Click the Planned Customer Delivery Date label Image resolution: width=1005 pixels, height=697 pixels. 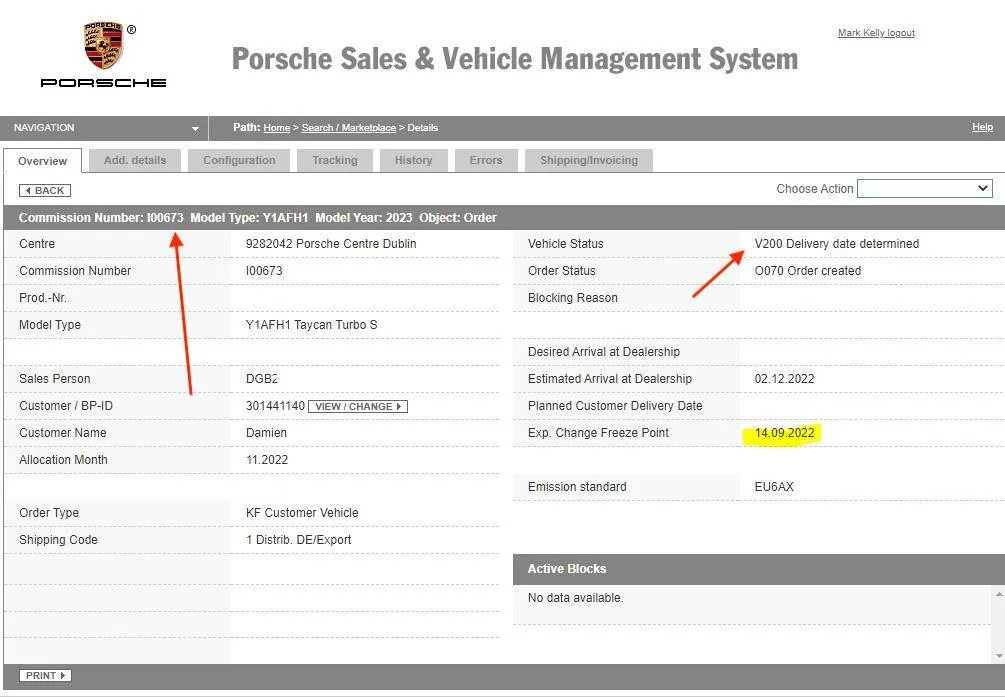pos(615,406)
